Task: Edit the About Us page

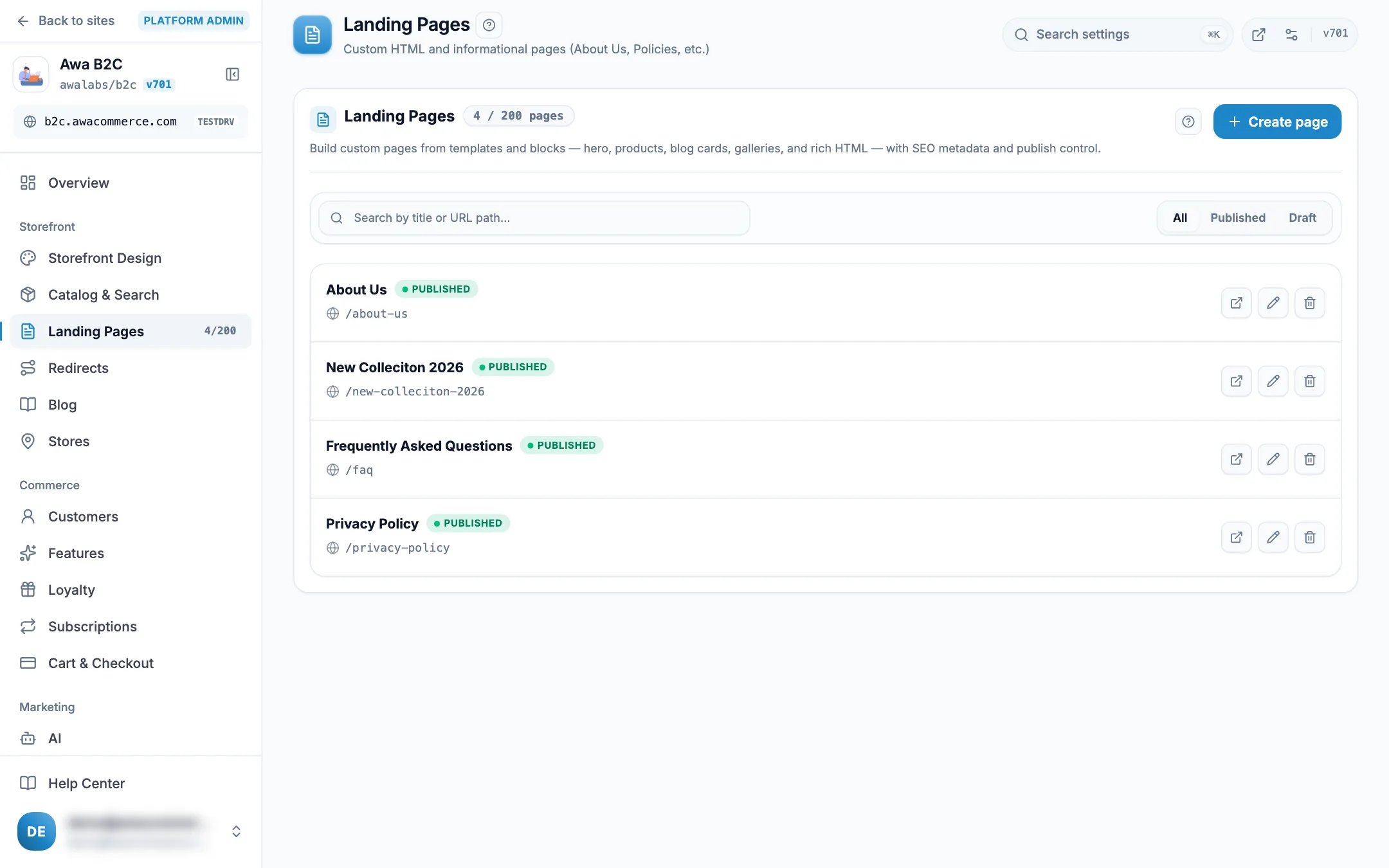Action: 1273,303
